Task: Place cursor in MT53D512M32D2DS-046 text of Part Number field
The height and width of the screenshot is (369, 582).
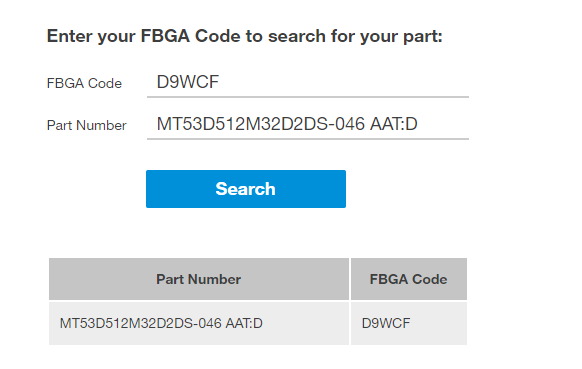Action: [x=261, y=124]
